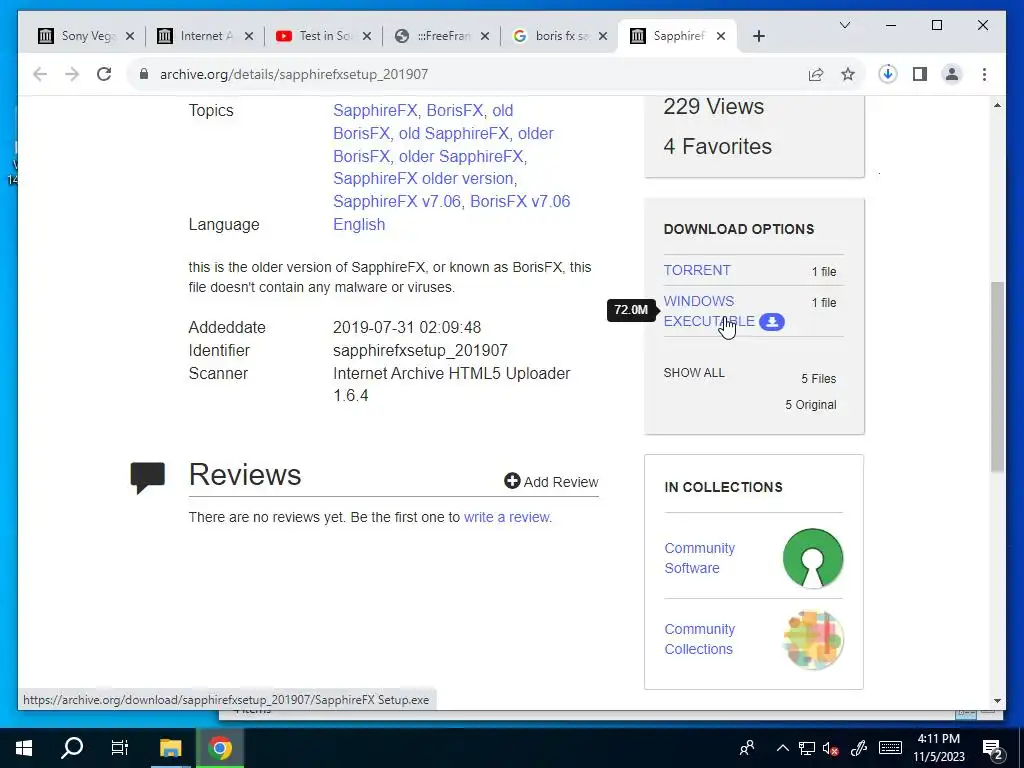Click the TORRENT download link
This screenshot has width=1024, height=768.
coord(697,270)
